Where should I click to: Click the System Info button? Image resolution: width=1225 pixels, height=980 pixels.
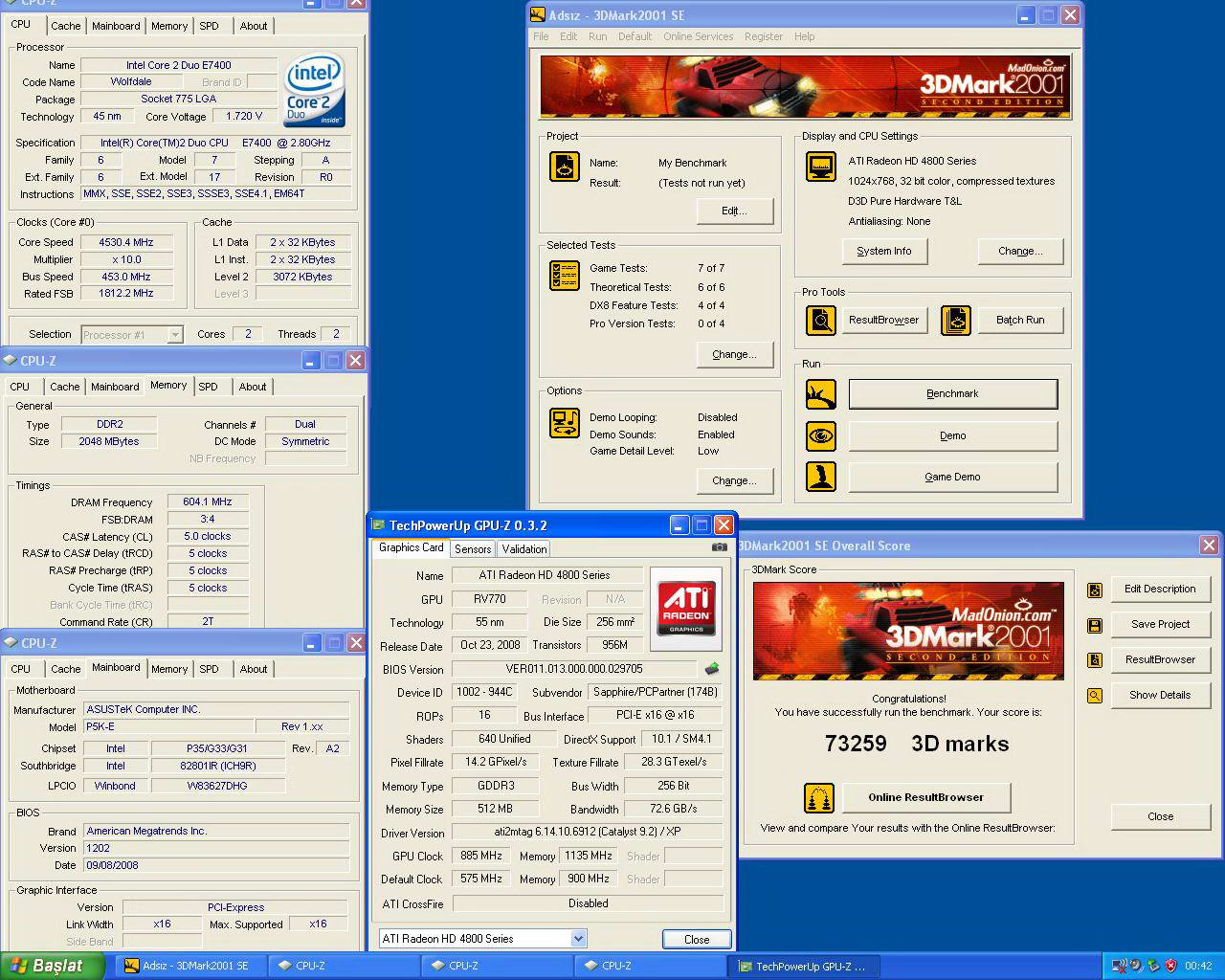884,251
